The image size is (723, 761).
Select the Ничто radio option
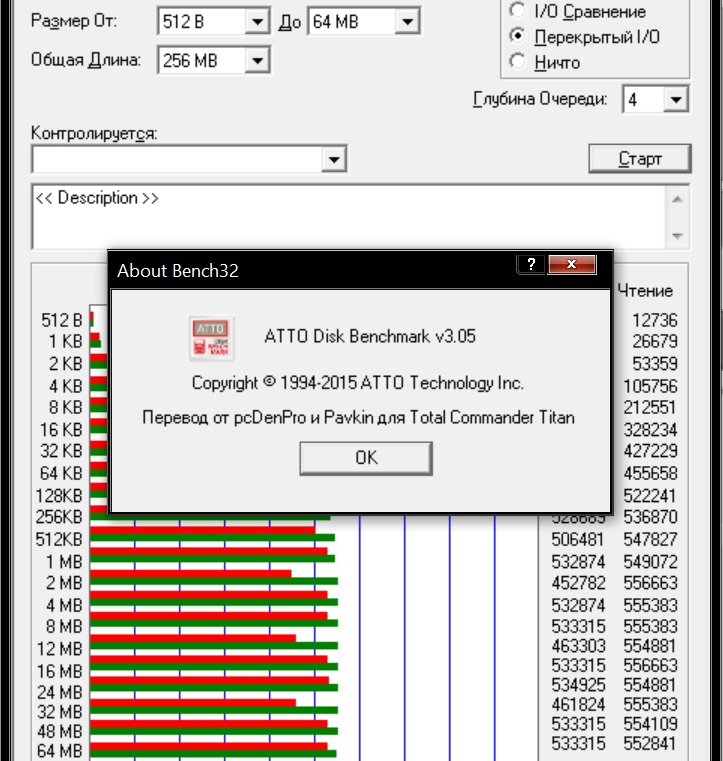point(518,62)
